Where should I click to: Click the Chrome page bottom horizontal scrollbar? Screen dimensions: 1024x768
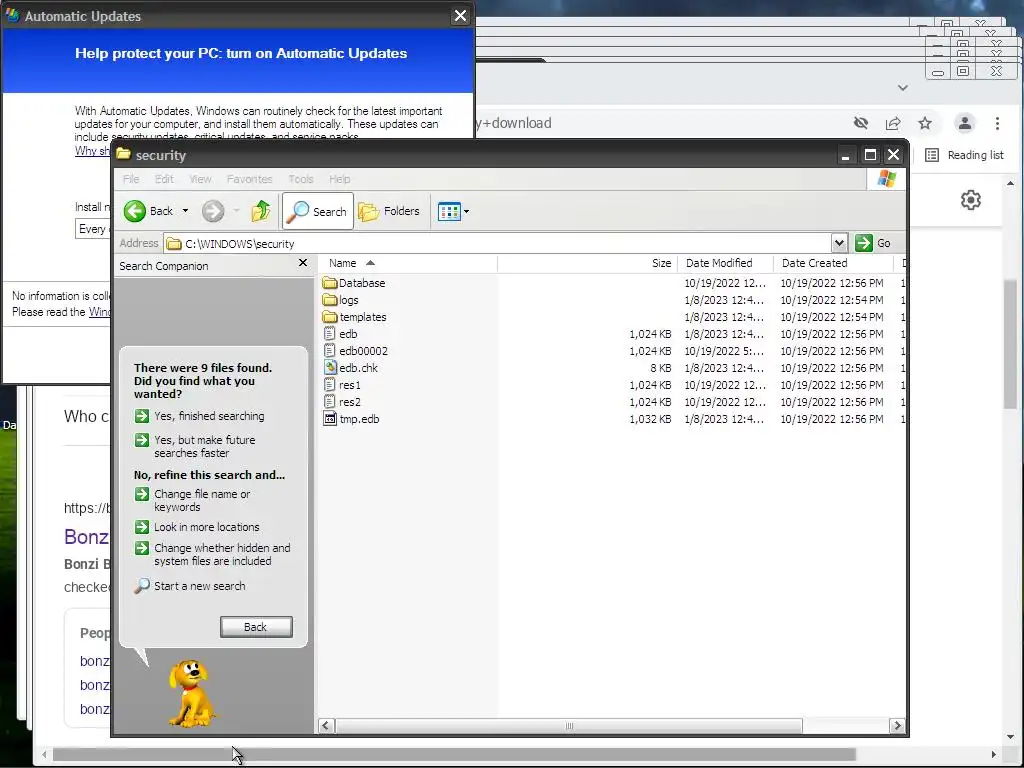click(x=454, y=755)
